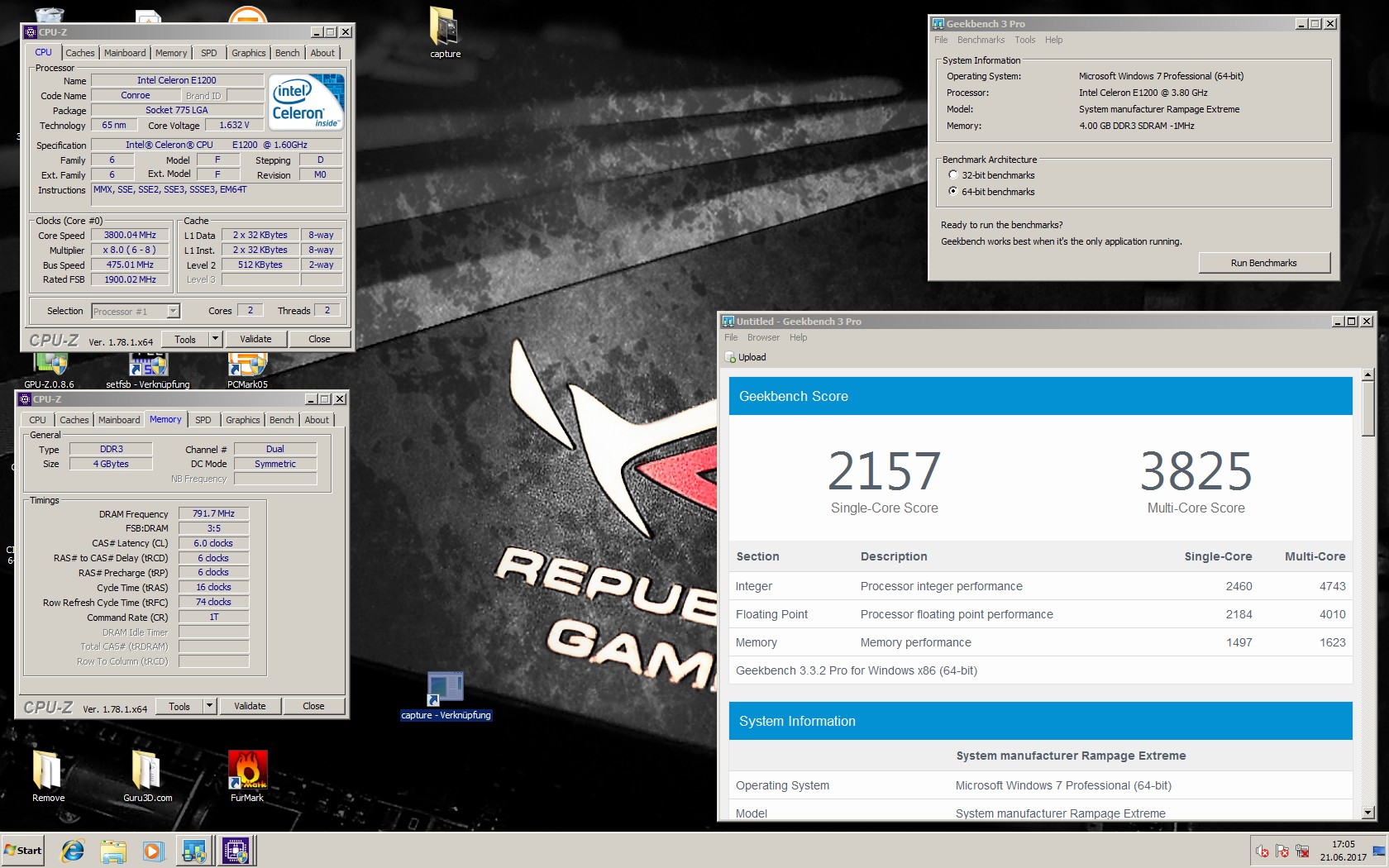Image resolution: width=1389 pixels, height=868 pixels.
Task: Click the Core Voltage 1.632 V field
Action: click(x=234, y=125)
